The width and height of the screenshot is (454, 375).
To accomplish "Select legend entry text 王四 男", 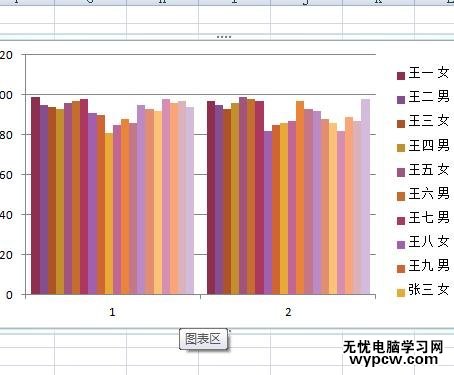I will [429, 145].
